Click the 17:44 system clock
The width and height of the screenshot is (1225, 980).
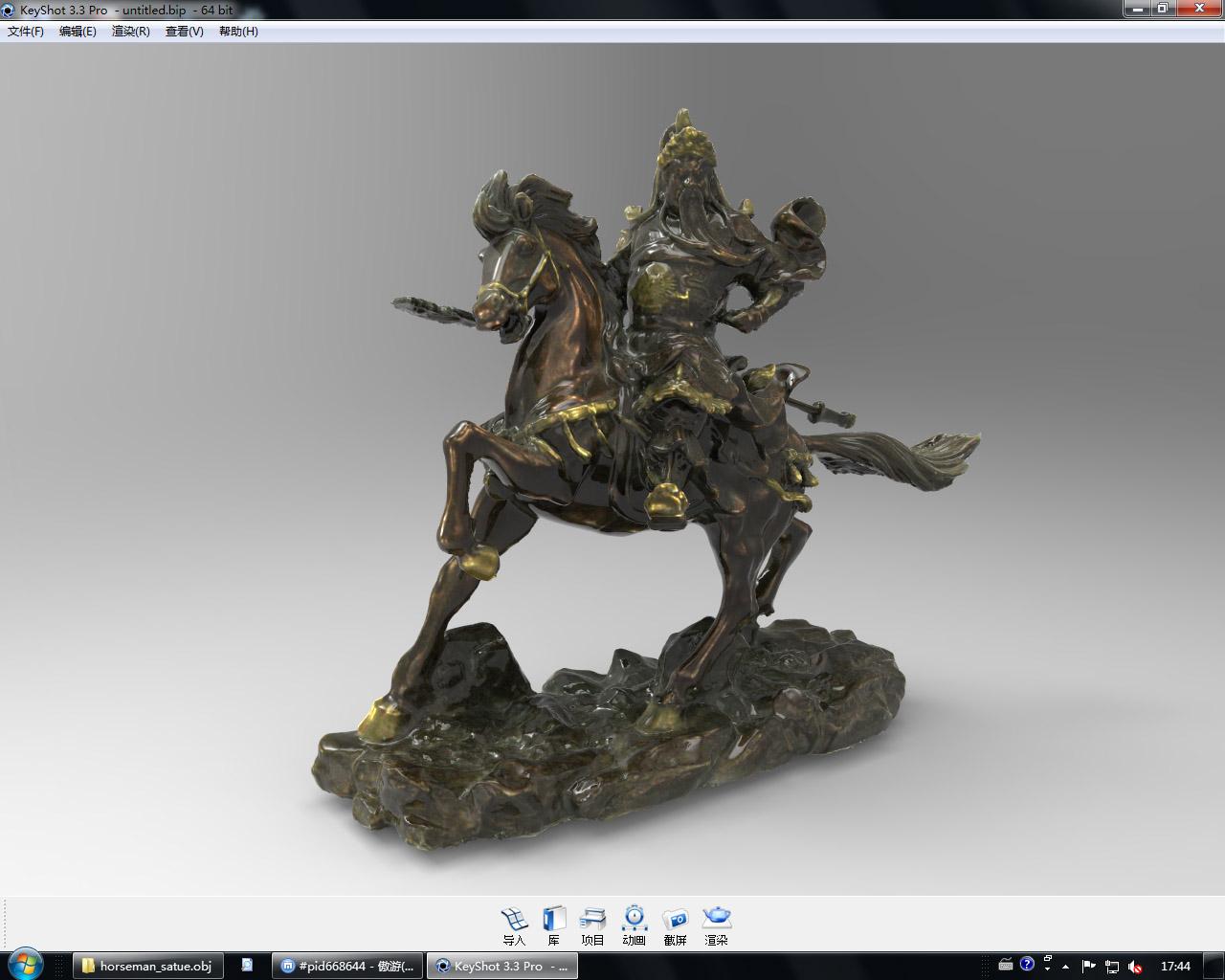click(1175, 967)
